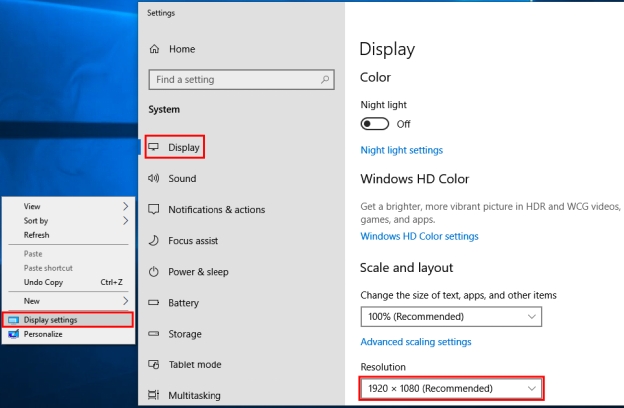This screenshot has height=408, width=624.
Task: Select the Display page in sidebar
Action: coord(183,147)
